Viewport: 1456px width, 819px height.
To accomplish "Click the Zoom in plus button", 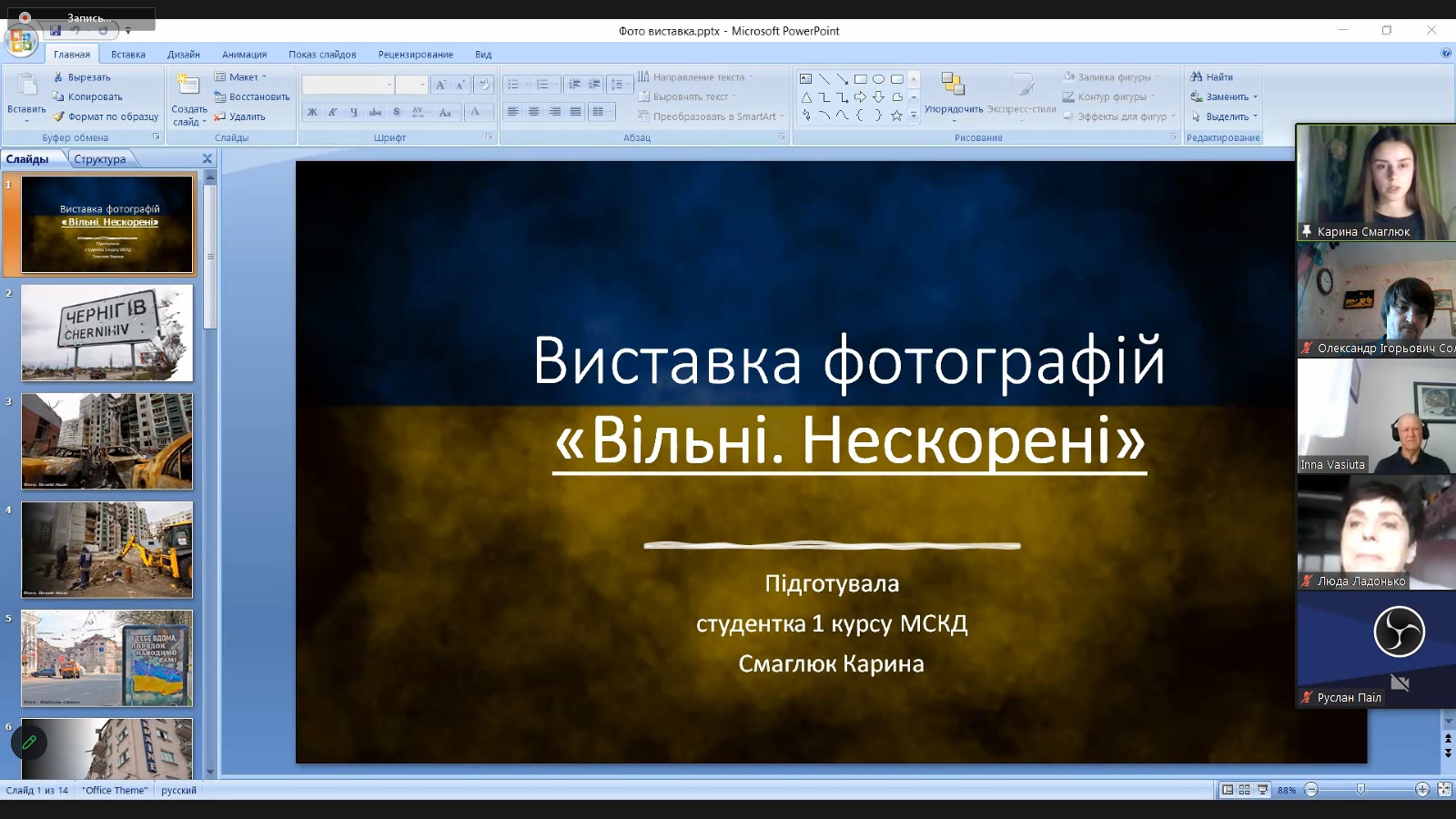I will coord(1422,790).
